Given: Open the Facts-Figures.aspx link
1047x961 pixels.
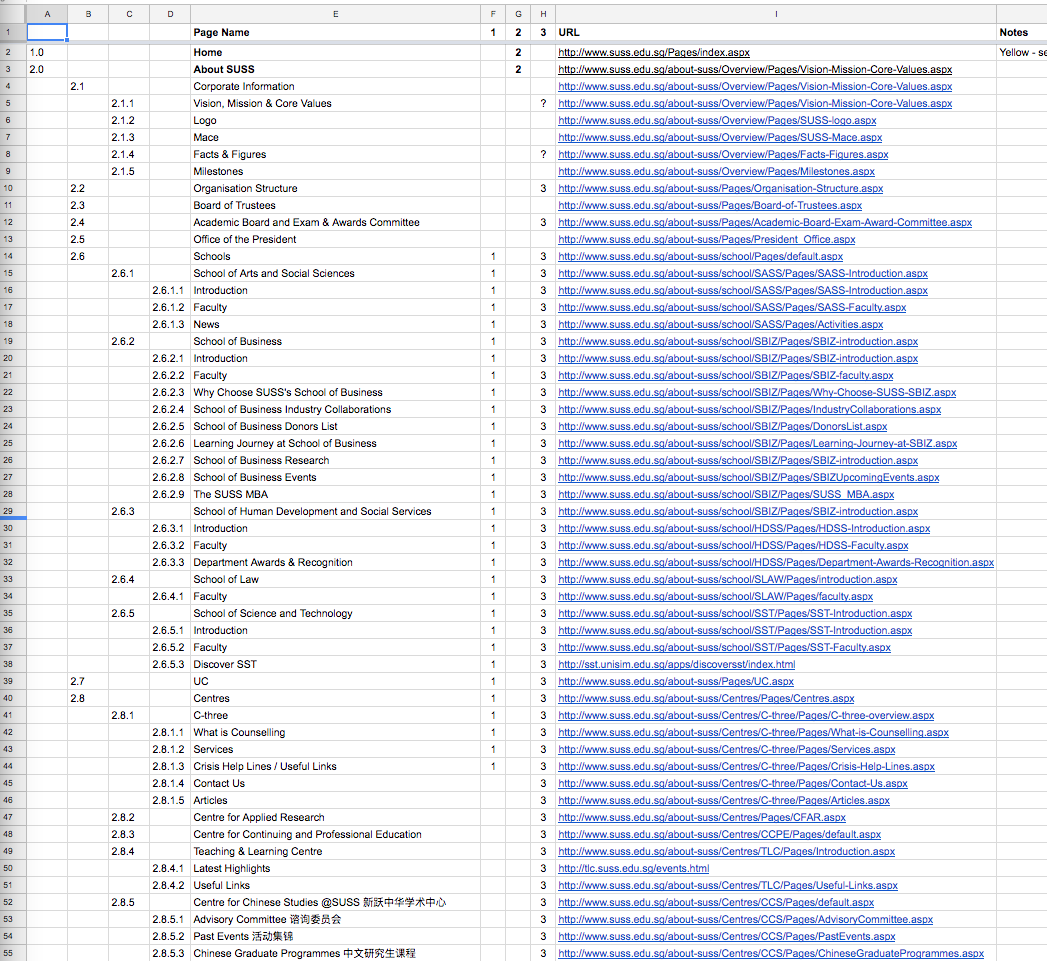Looking at the screenshot, I should click(x=723, y=154).
